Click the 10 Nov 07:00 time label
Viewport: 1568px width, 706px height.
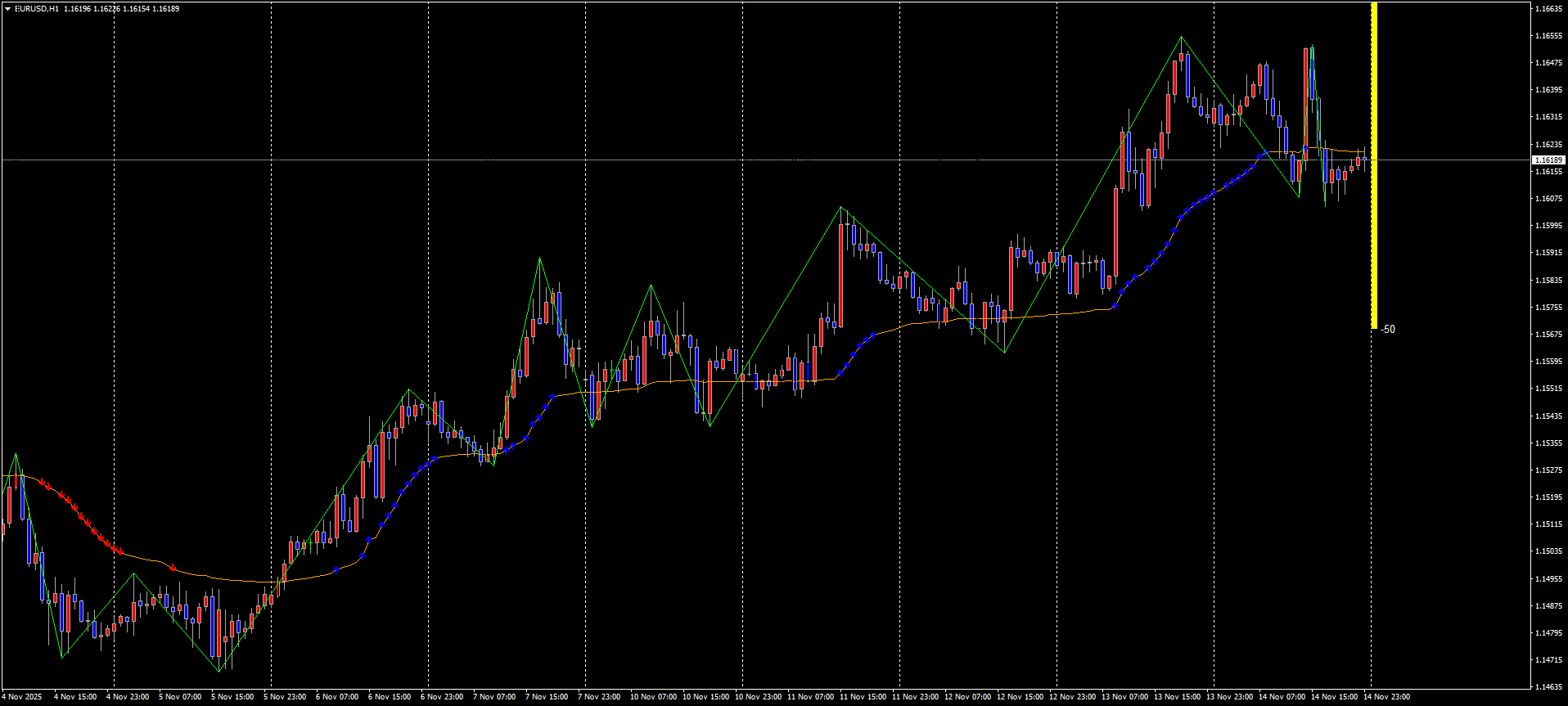click(x=653, y=697)
